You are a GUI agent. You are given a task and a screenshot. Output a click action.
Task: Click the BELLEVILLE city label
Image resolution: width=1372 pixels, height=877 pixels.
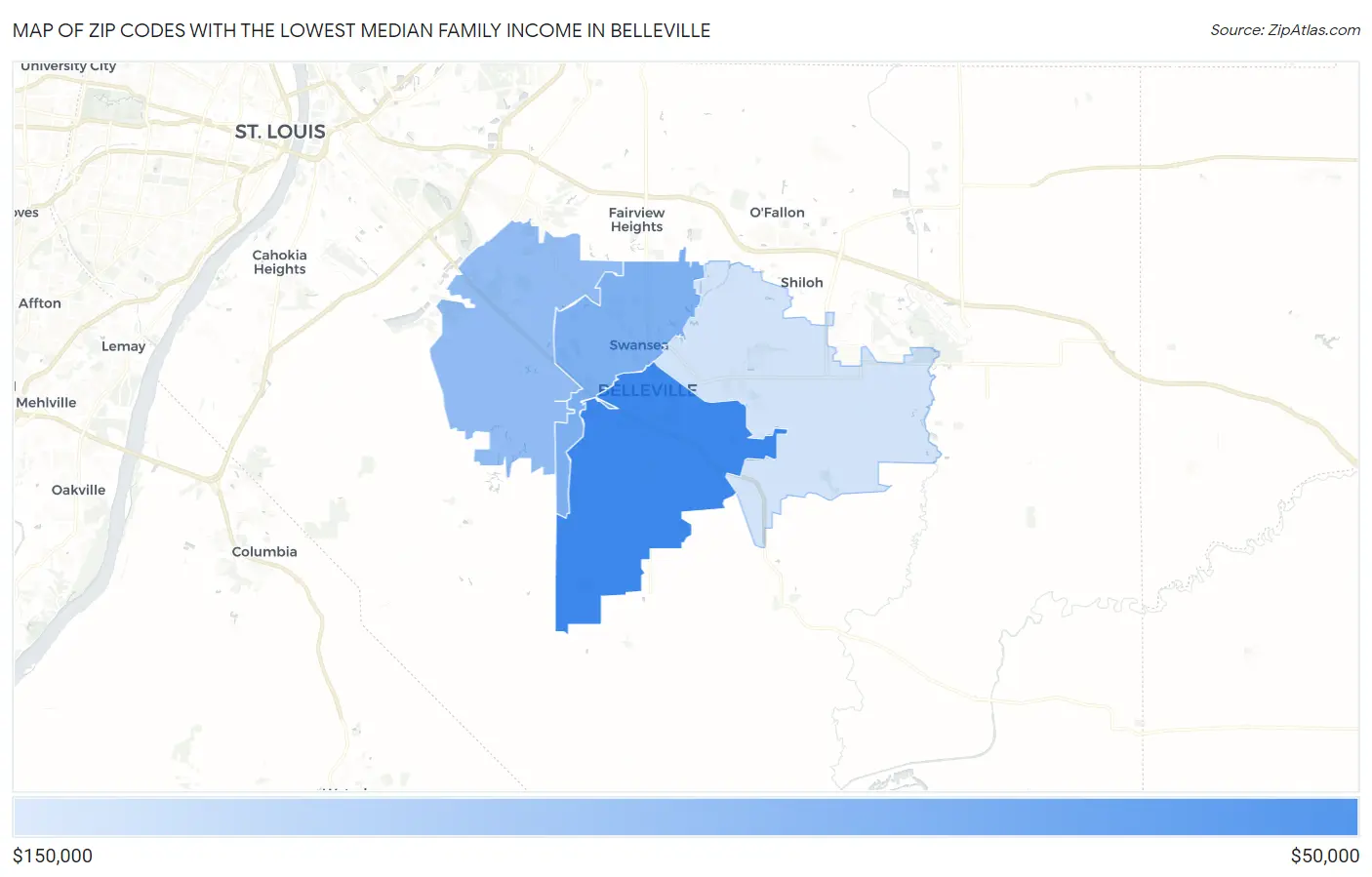[x=647, y=390]
